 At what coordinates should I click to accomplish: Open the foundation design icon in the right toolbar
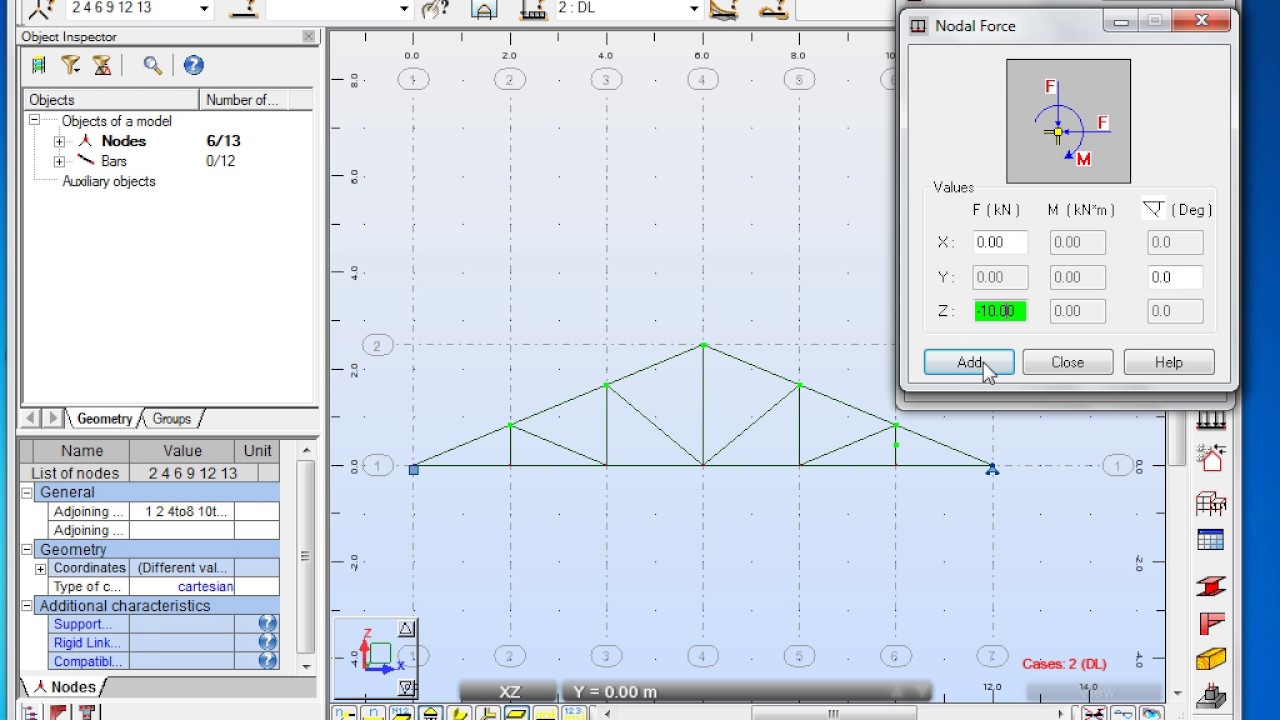click(1210, 696)
